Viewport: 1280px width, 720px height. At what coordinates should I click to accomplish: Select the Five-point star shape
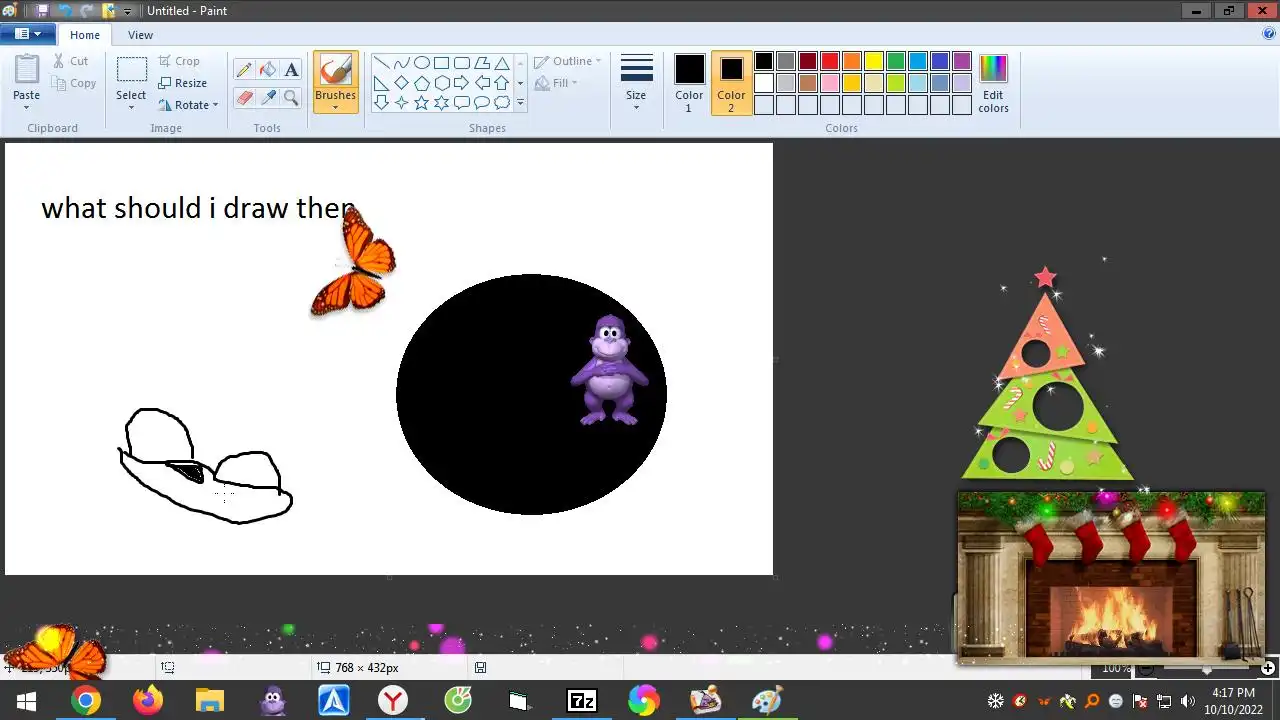tap(421, 102)
